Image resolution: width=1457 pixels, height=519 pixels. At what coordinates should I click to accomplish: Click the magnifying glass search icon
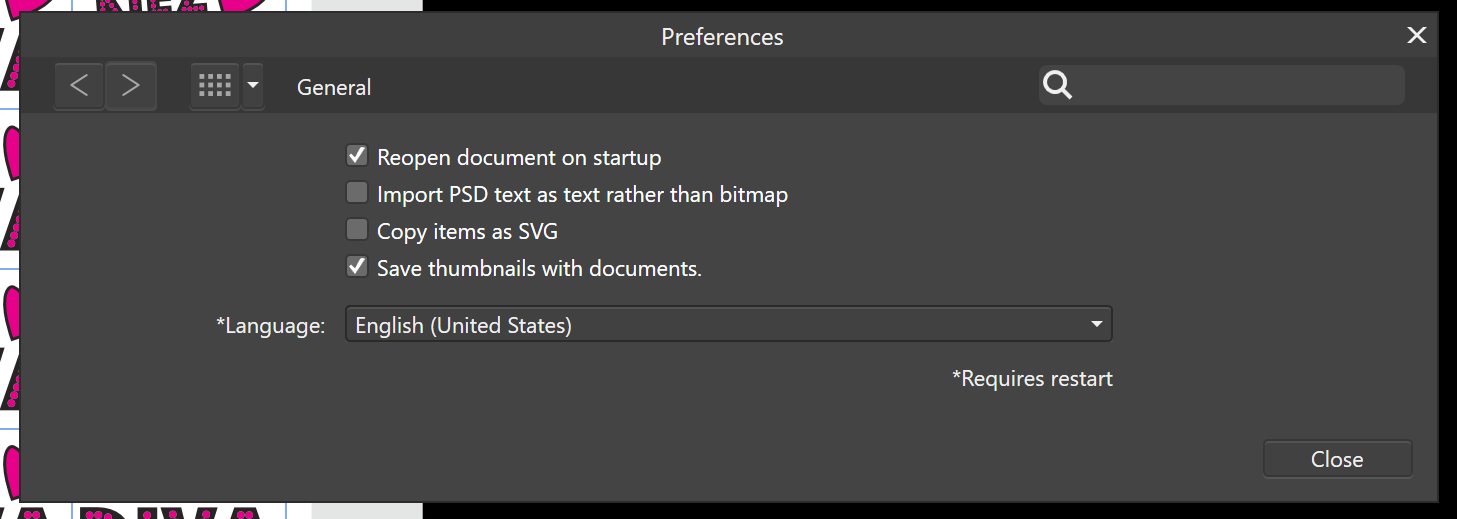[x=1057, y=86]
